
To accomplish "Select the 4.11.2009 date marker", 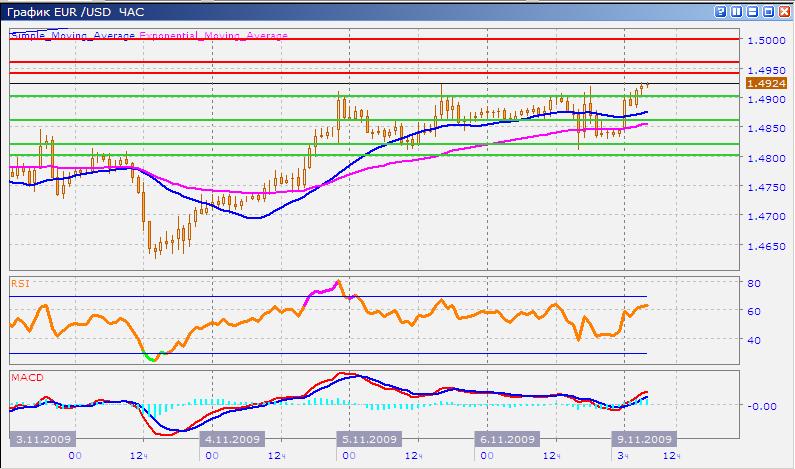I will (232, 439).
